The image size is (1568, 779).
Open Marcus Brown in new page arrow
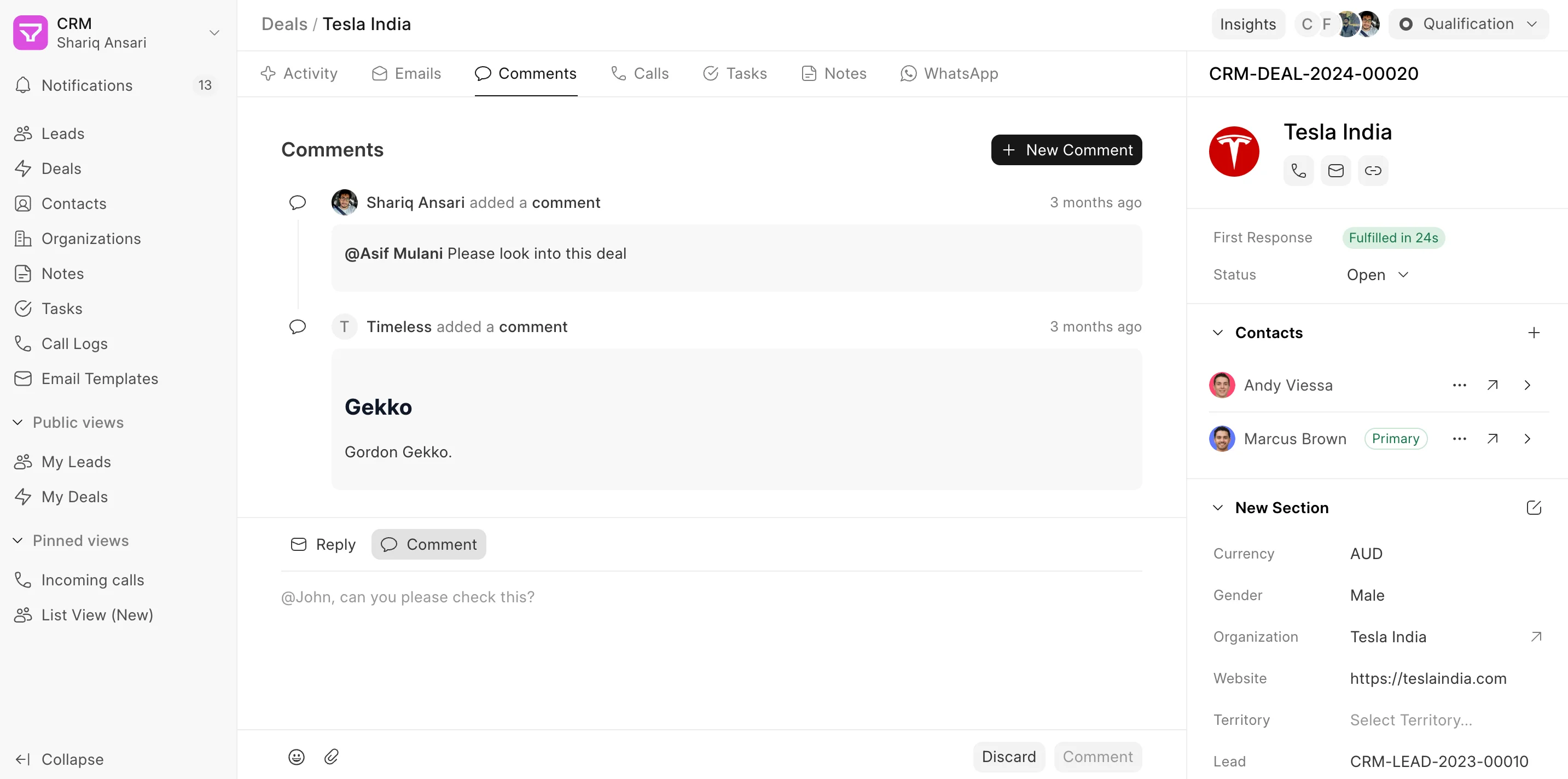click(1492, 438)
